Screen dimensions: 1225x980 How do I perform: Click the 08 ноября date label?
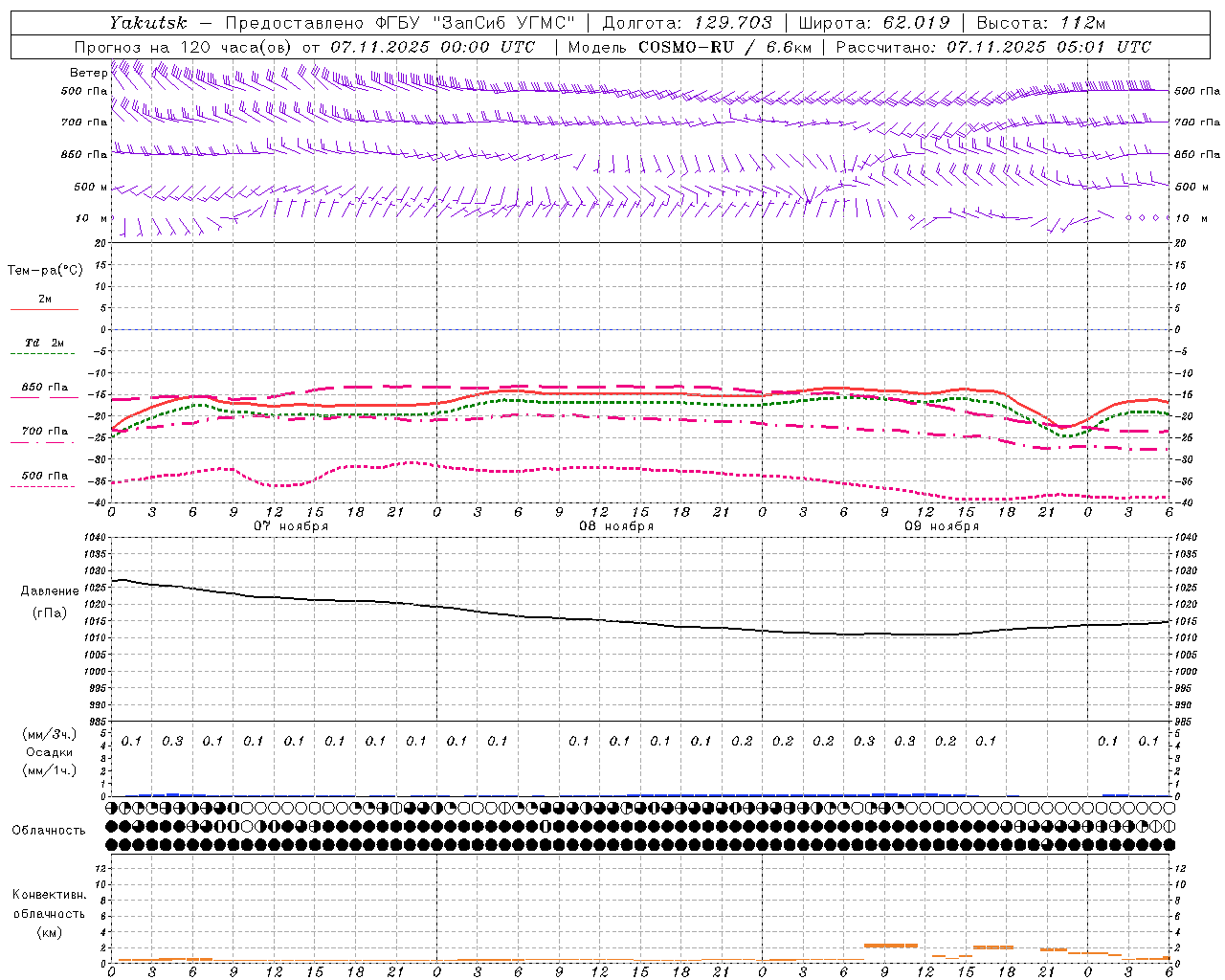pos(615,525)
